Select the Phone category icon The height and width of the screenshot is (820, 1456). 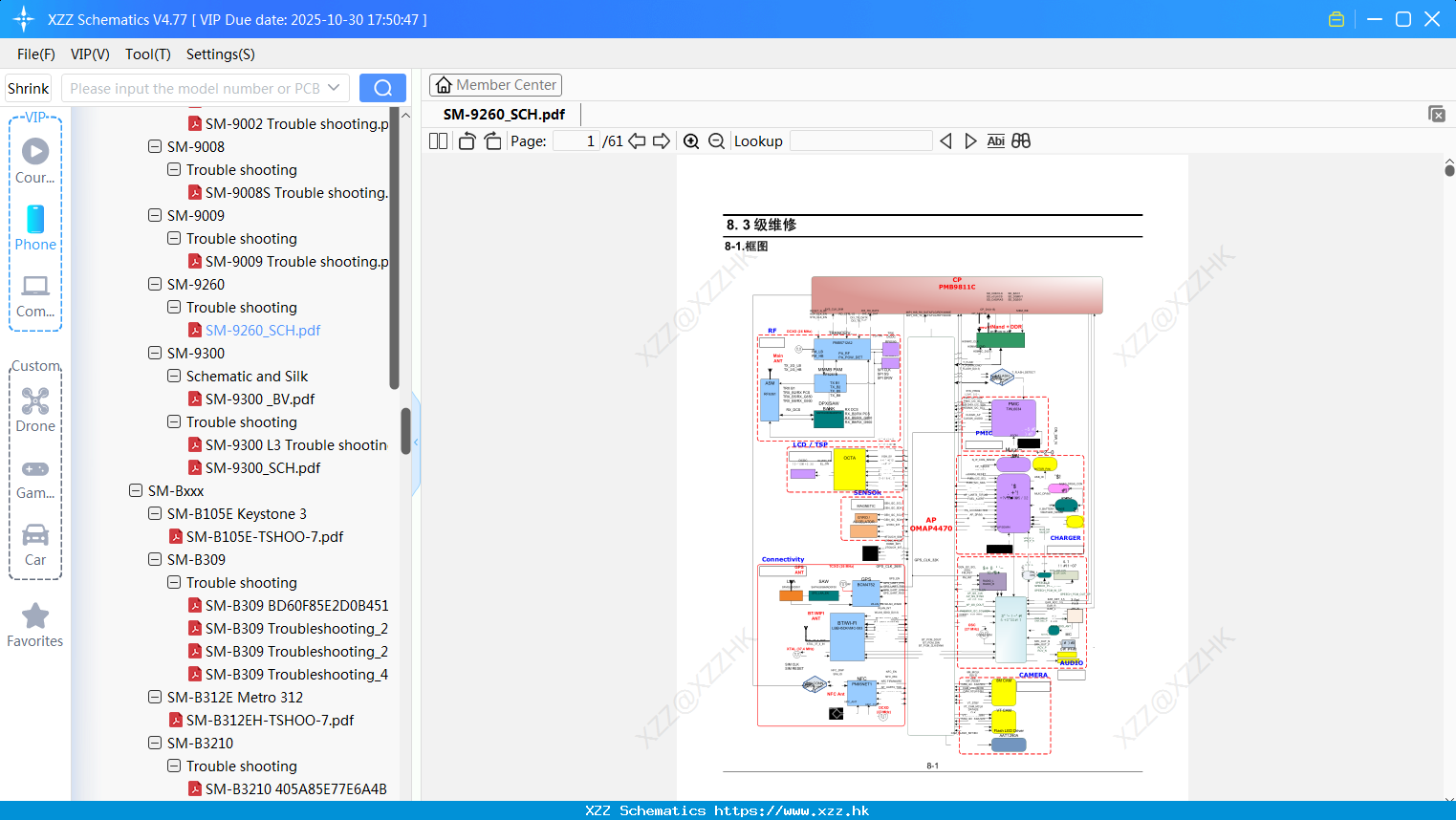[x=35, y=219]
